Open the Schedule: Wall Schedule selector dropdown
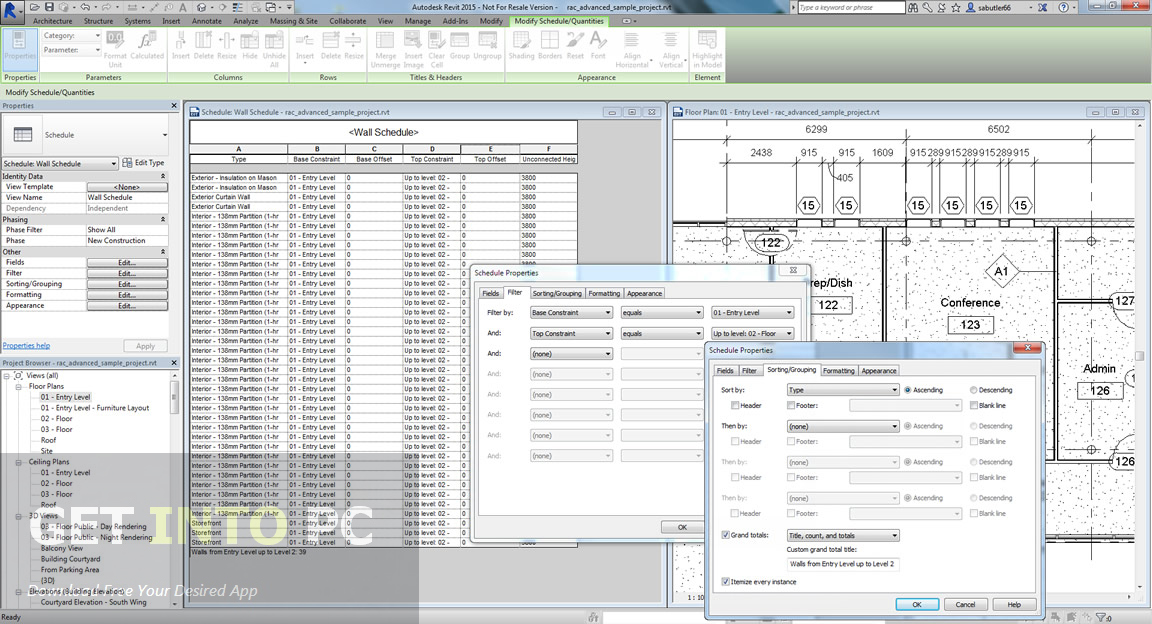 [60, 163]
